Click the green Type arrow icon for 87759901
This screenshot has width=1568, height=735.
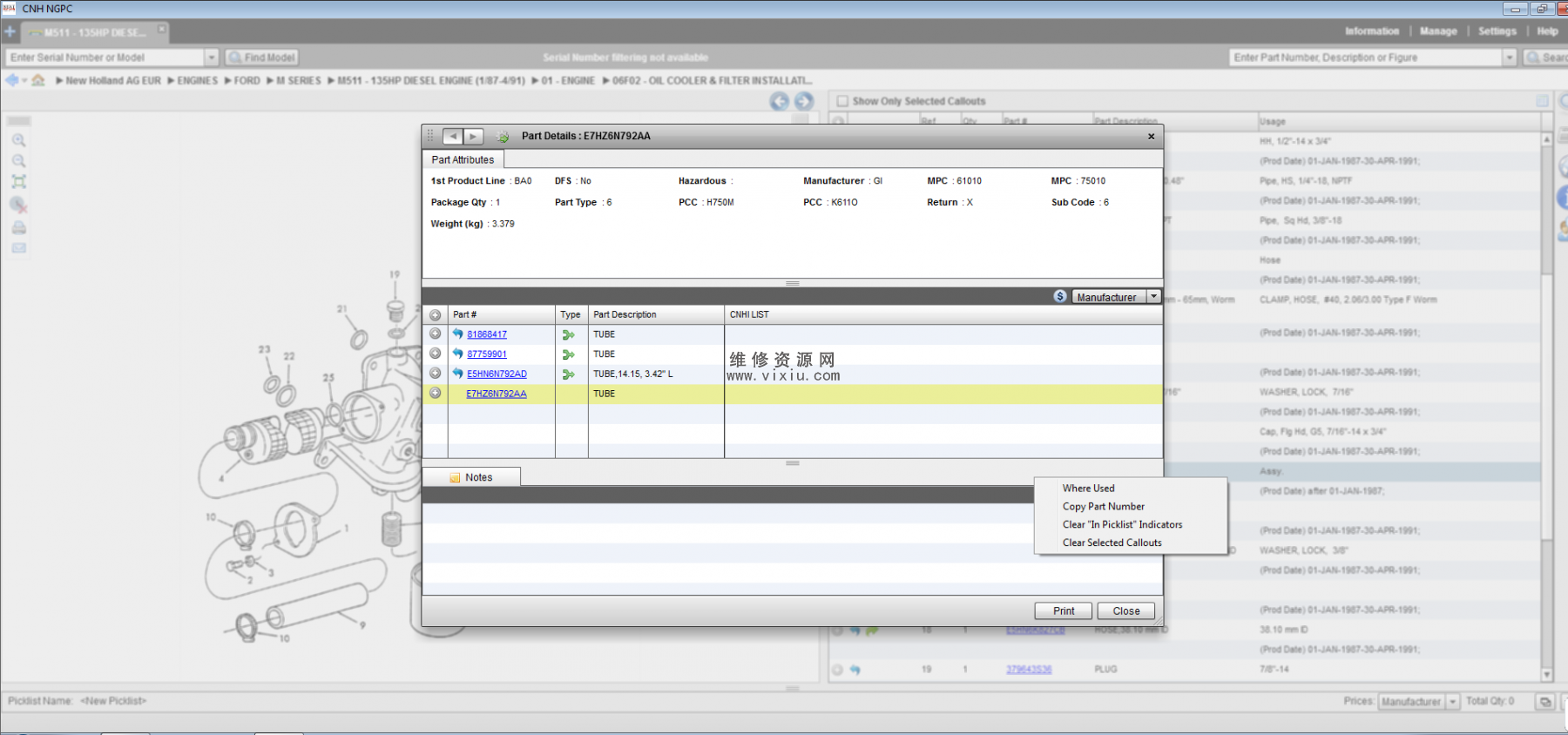click(x=569, y=354)
